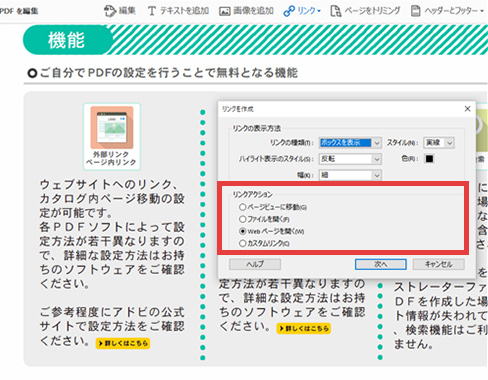Open the ハイライト表示のスタイル dropdown
The image size is (488, 380).
[350, 159]
